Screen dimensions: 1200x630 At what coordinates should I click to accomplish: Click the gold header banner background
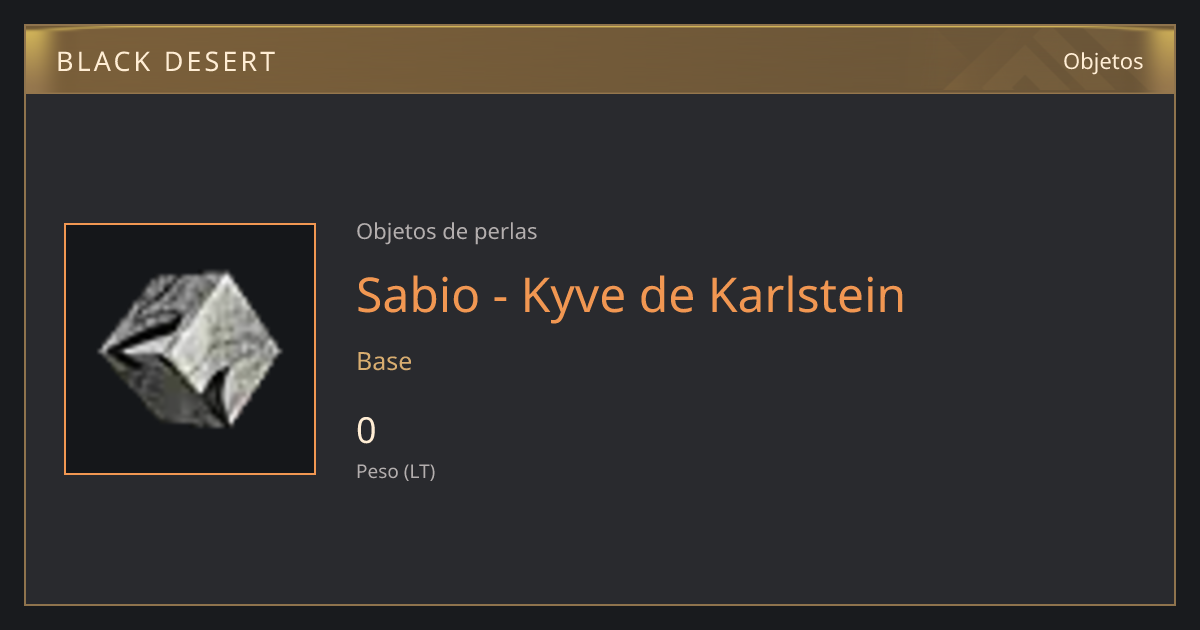click(600, 61)
